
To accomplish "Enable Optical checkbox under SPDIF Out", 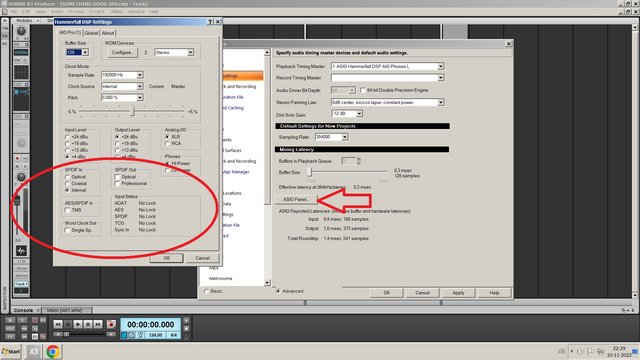I will point(117,177).
